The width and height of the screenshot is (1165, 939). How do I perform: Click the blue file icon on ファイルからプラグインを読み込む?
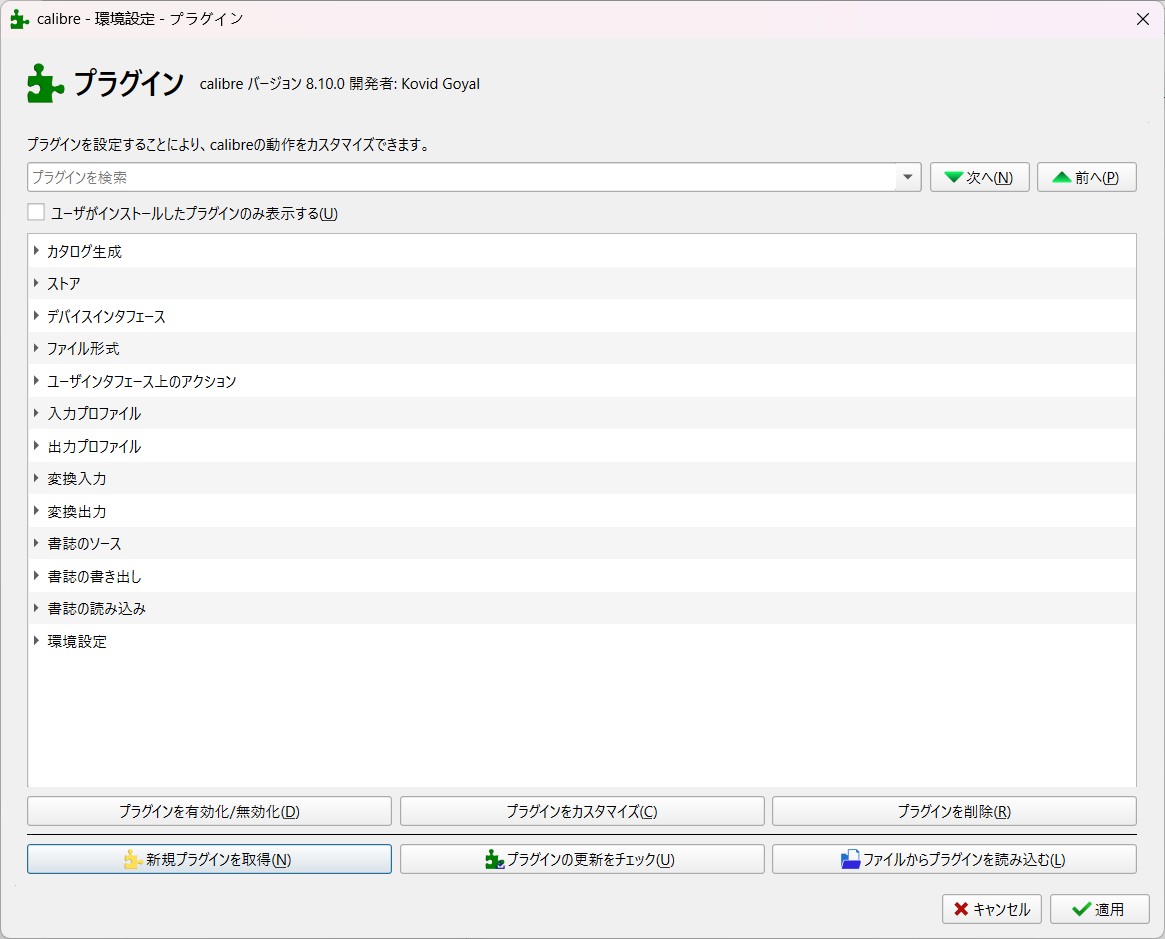(850, 860)
